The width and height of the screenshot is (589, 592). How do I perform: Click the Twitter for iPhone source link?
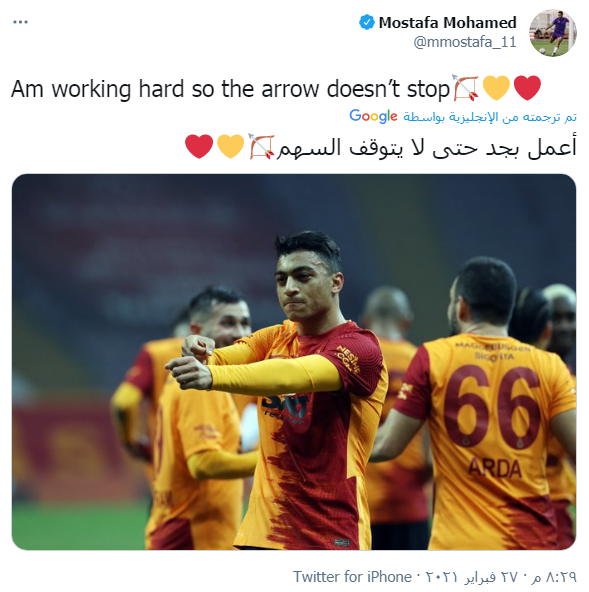(352, 577)
